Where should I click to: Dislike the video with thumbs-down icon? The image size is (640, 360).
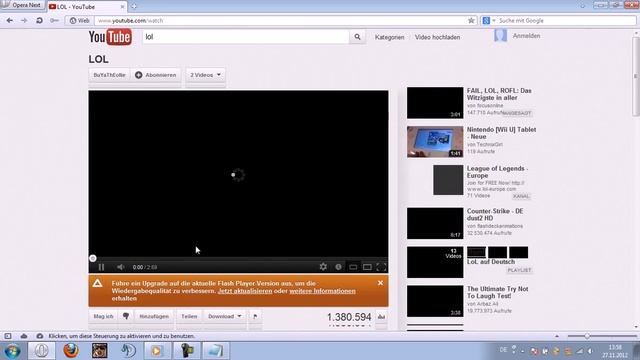click(x=126, y=316)
